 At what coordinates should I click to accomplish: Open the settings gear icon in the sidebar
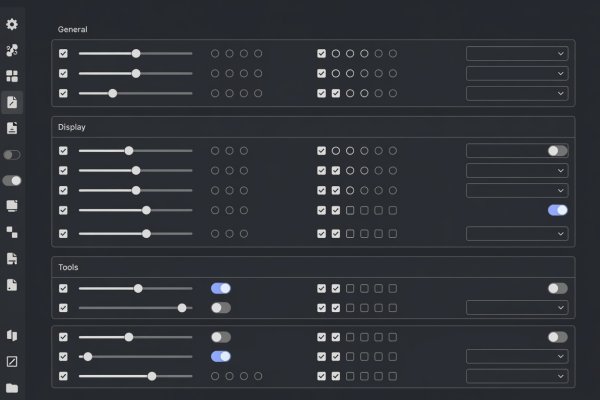point(12,24)
